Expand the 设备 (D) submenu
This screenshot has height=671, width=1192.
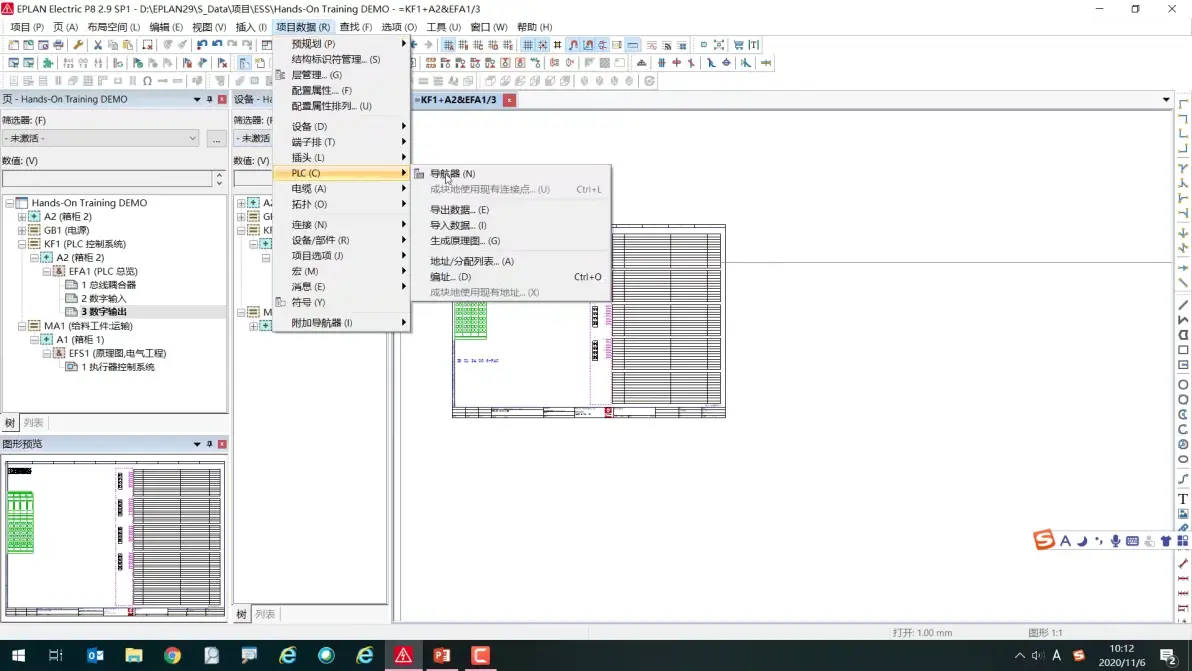coord(341,126)
